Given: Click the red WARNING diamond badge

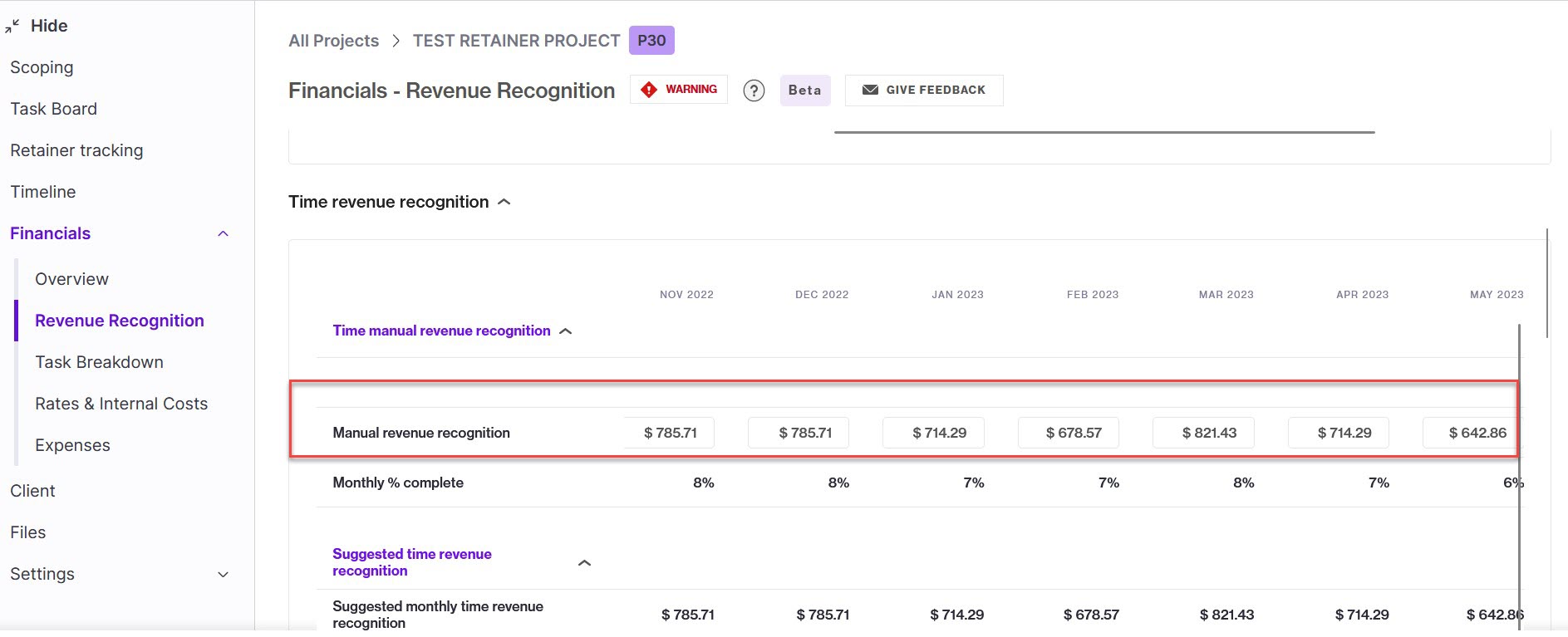Looking at the screenshot, I should point(679,90).
